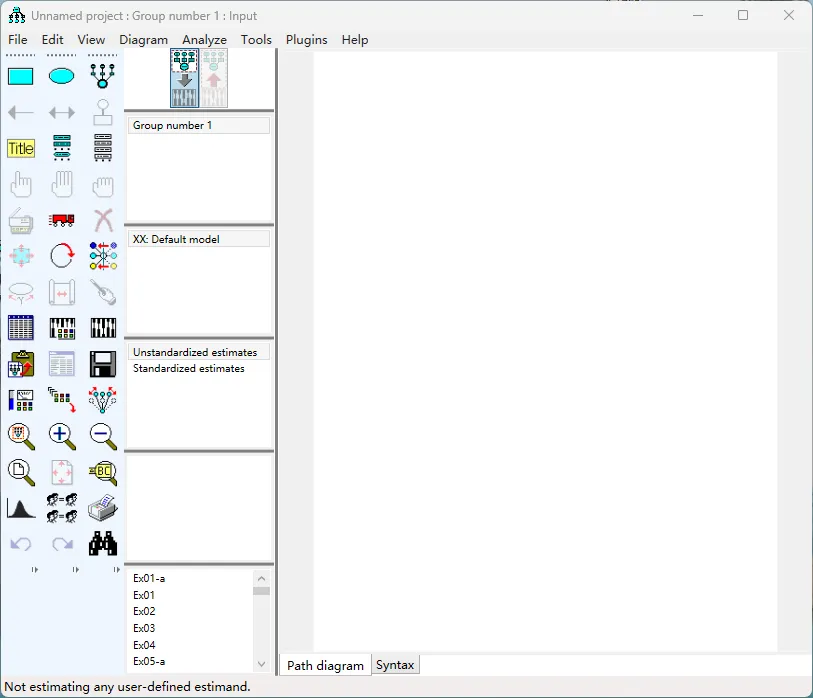Click the file list scroll up arrow
813x698 pixels.
pos(261,578)
